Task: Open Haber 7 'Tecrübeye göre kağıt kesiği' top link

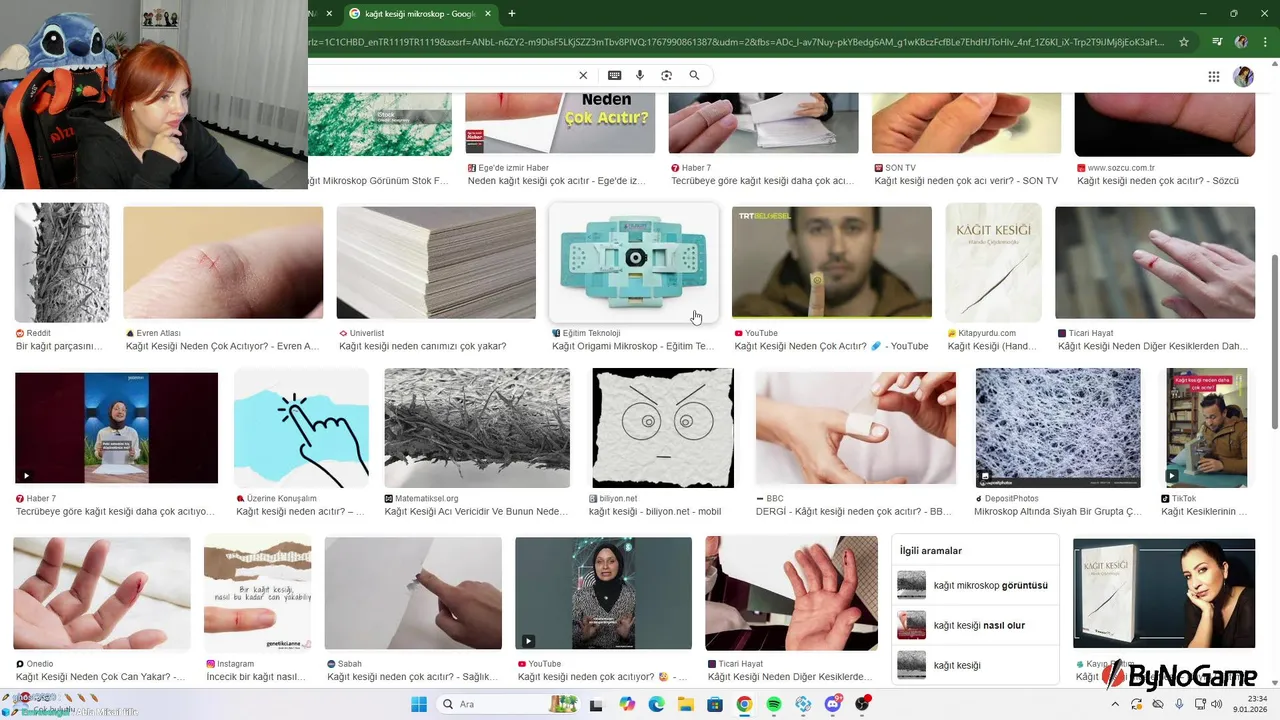Action: (x=763, y=181)
